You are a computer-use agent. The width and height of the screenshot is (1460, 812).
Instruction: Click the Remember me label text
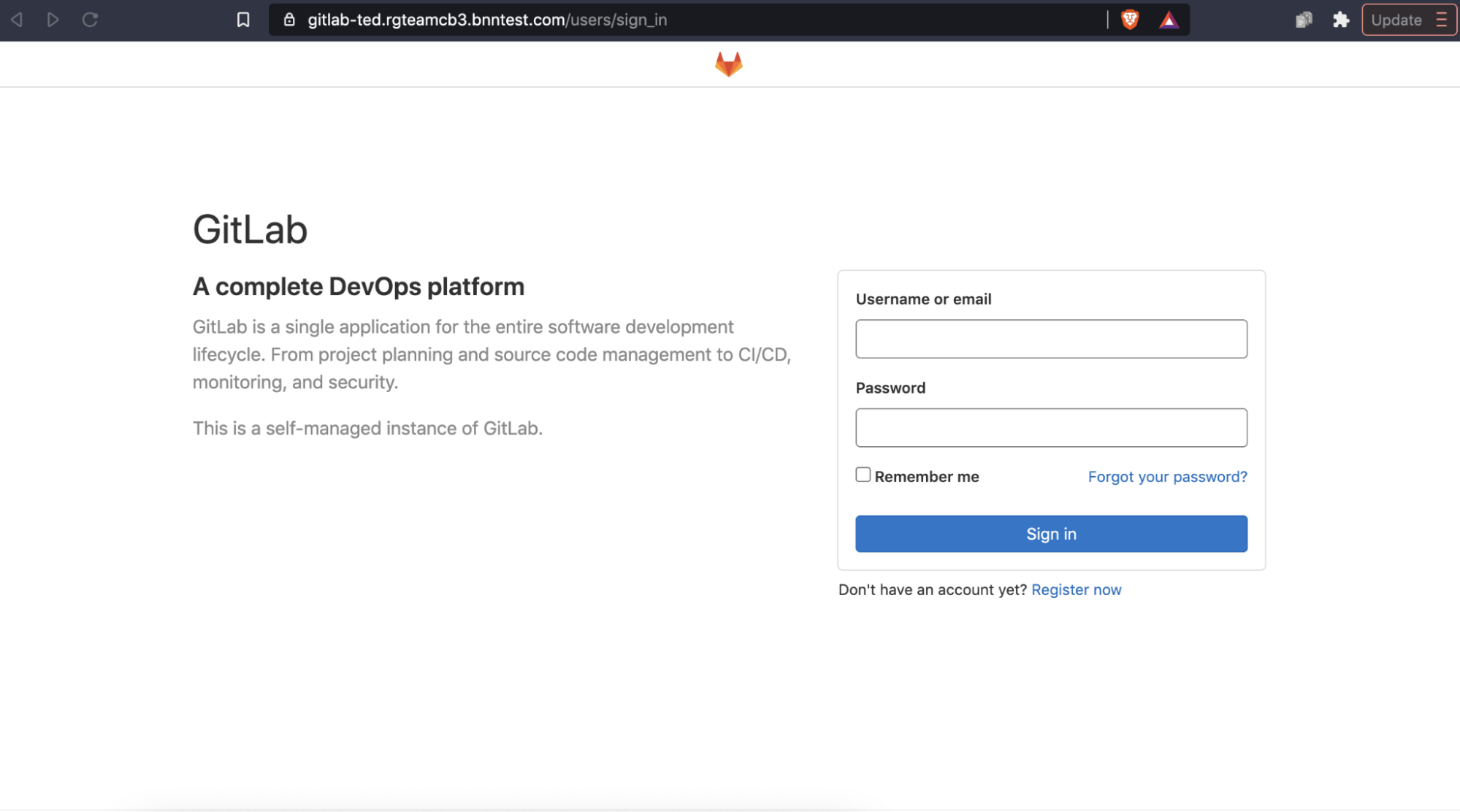[926, 477]
